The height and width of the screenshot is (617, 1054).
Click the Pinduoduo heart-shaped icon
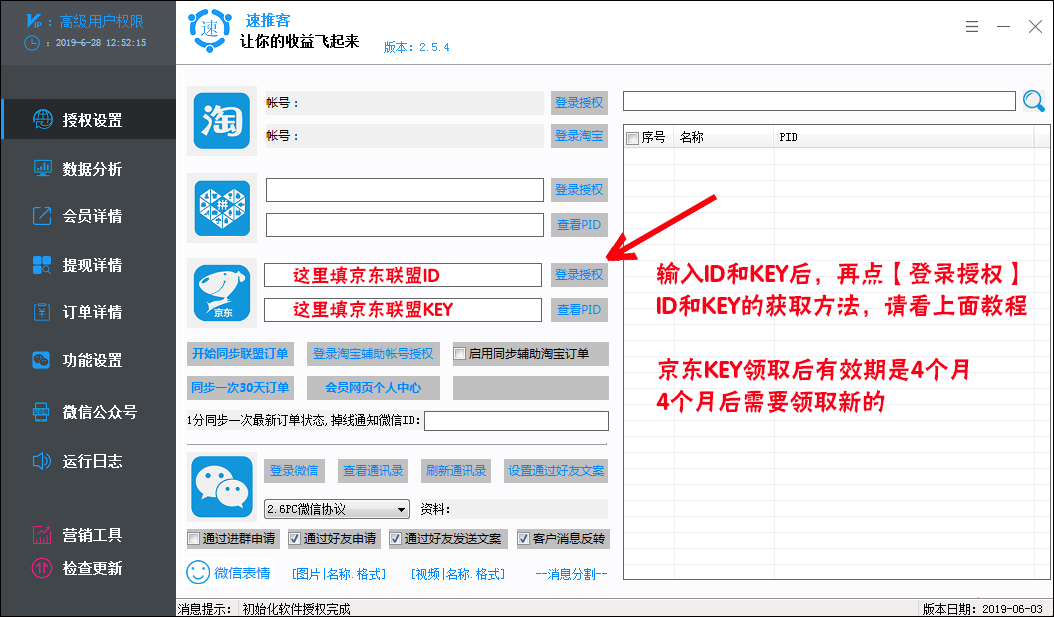coord(222,208)
